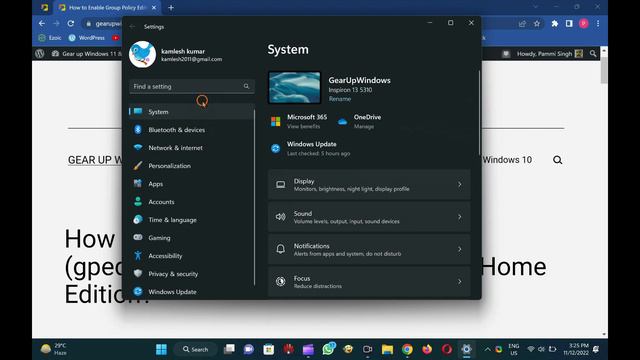Click the Windows 10 menu item on website

pyautogui.click(x=507, y=160)
